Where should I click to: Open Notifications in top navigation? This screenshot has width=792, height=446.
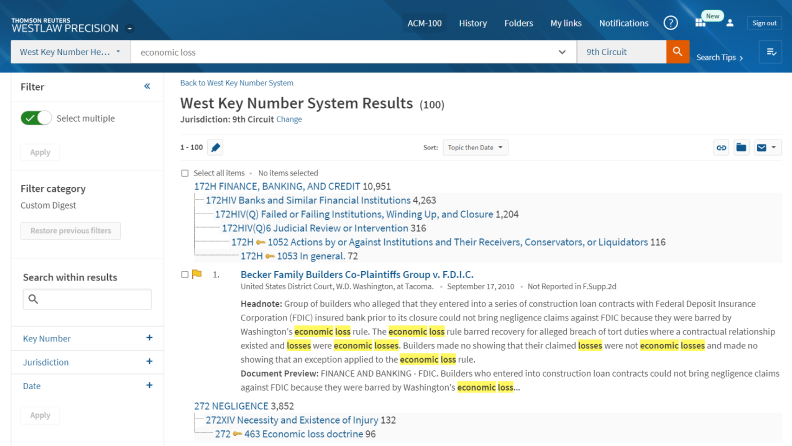(x=623, y=23)
